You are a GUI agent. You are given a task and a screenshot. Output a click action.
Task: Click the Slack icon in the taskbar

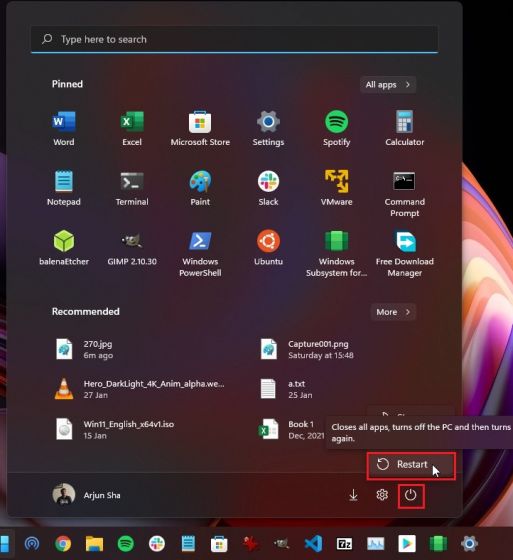157,544
